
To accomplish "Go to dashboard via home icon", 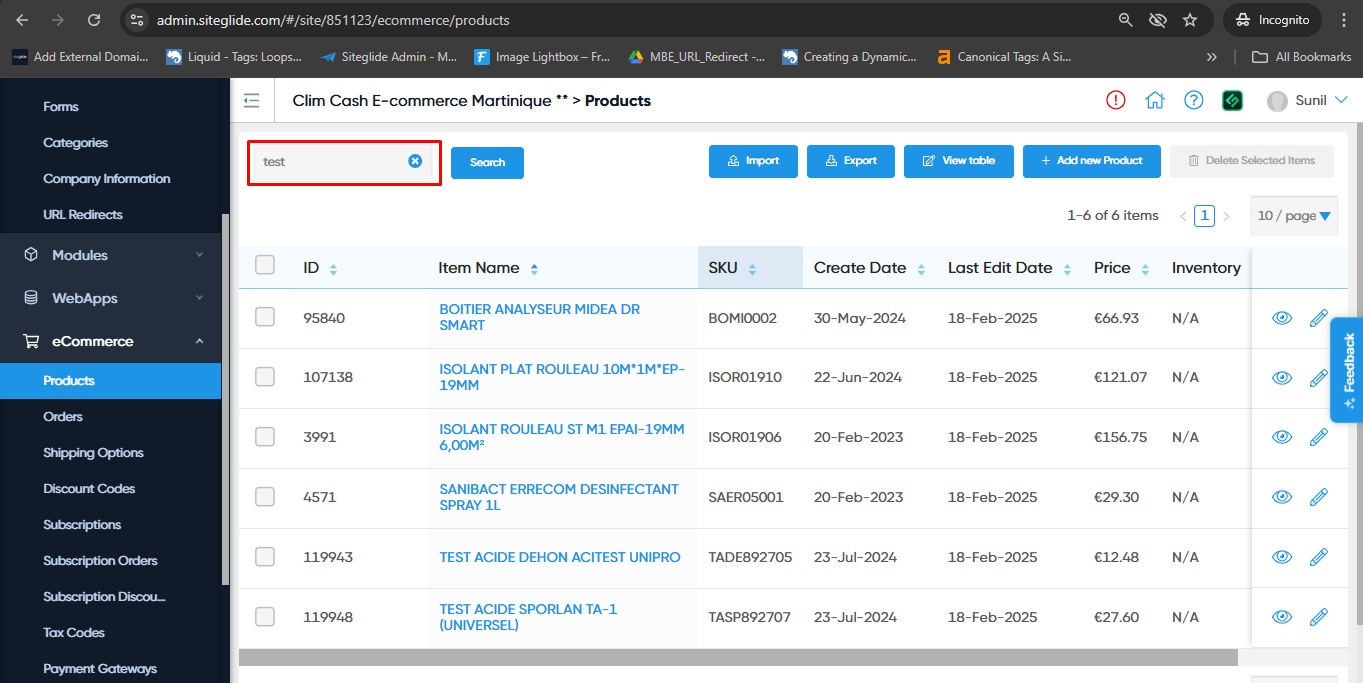I will point(1155,100).
